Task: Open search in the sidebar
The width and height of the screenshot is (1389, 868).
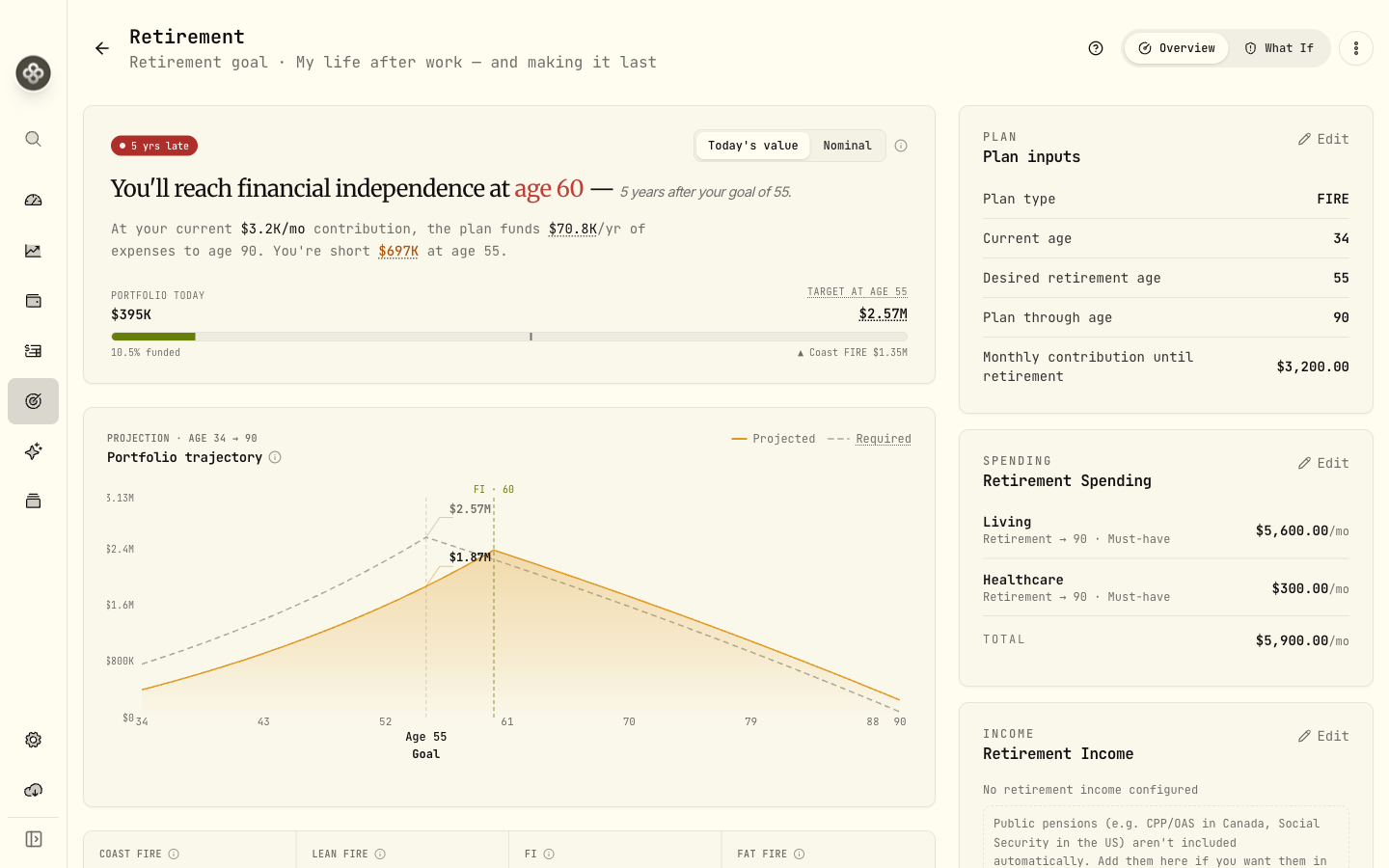Action: [33, 139]
